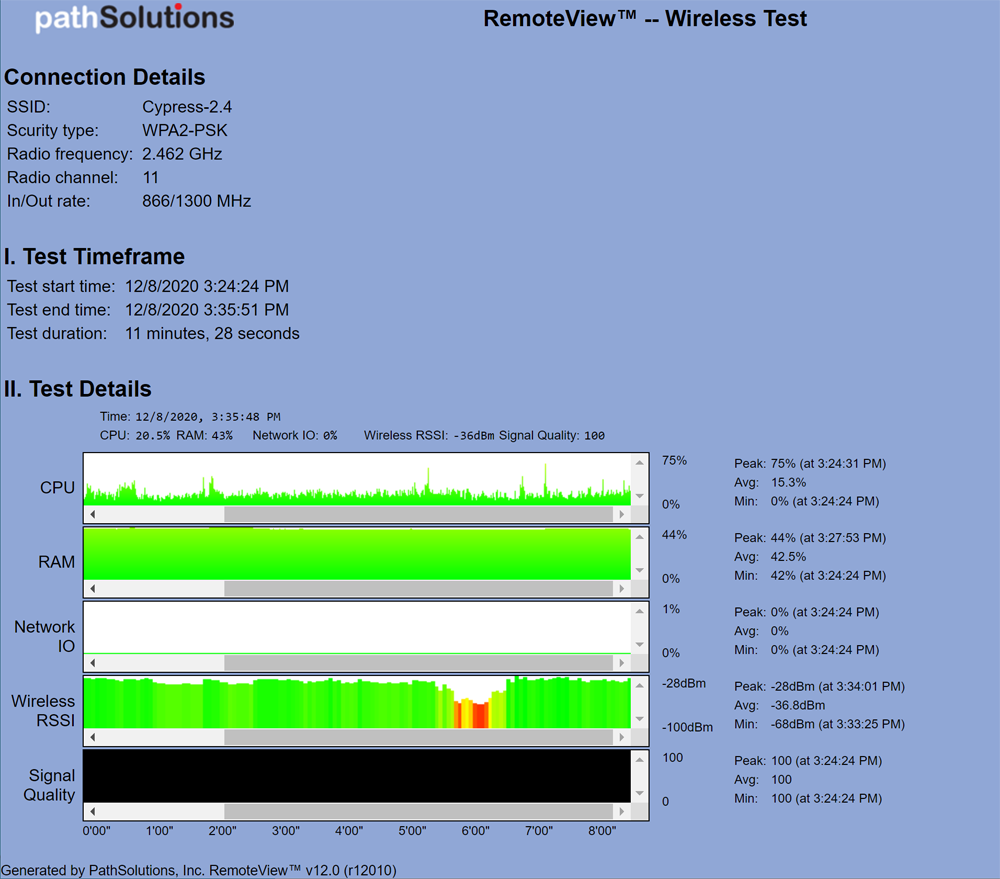Click the pathSolutions logo
The image size is (1000, 879).
point(134,19)
